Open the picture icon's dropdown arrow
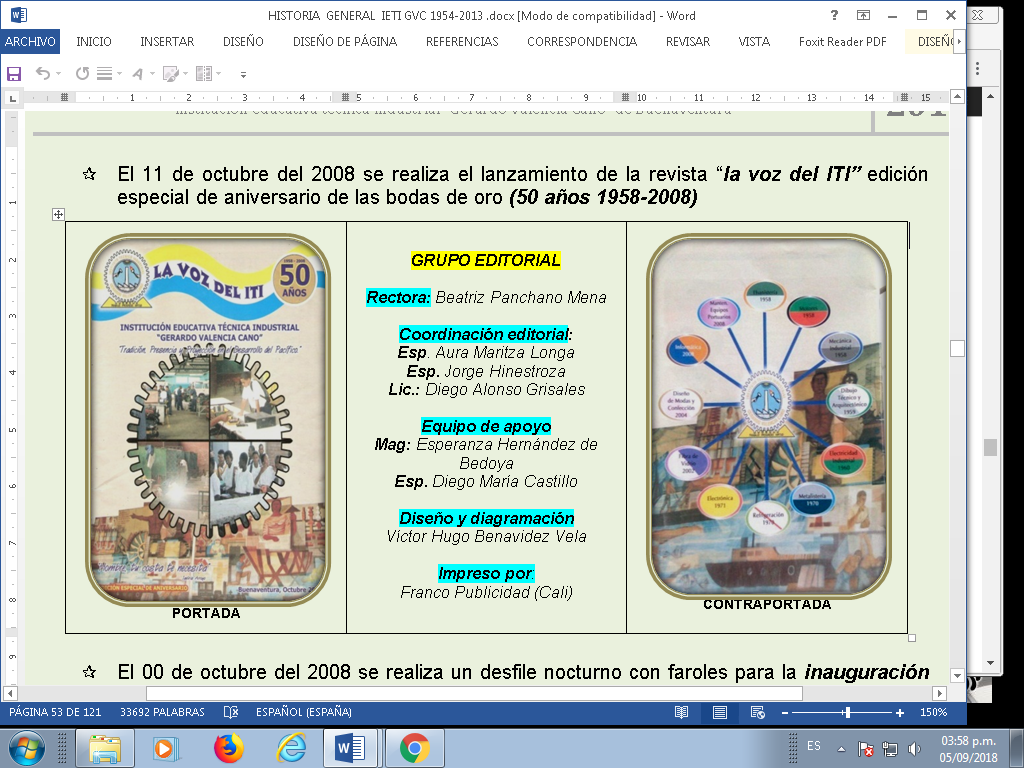1024x768 pixels. pyautogui.click(x=185, y=74)
